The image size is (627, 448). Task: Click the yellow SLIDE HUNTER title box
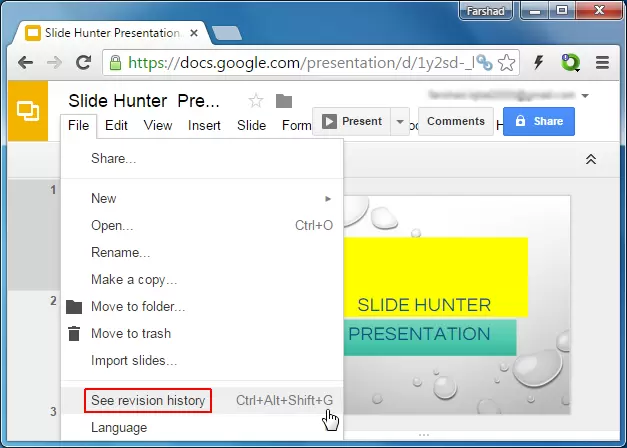pyautogui.click(x=436, y=277)
